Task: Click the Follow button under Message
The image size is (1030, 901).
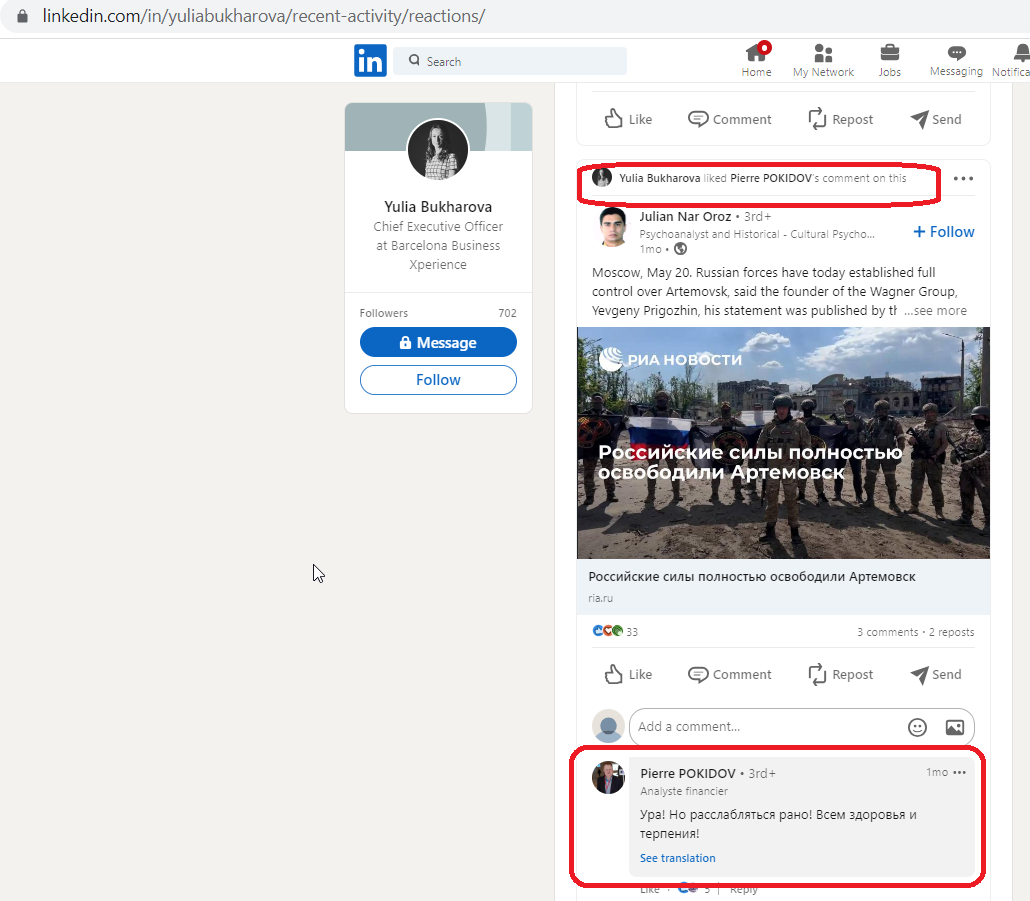Action: (438, 380)
